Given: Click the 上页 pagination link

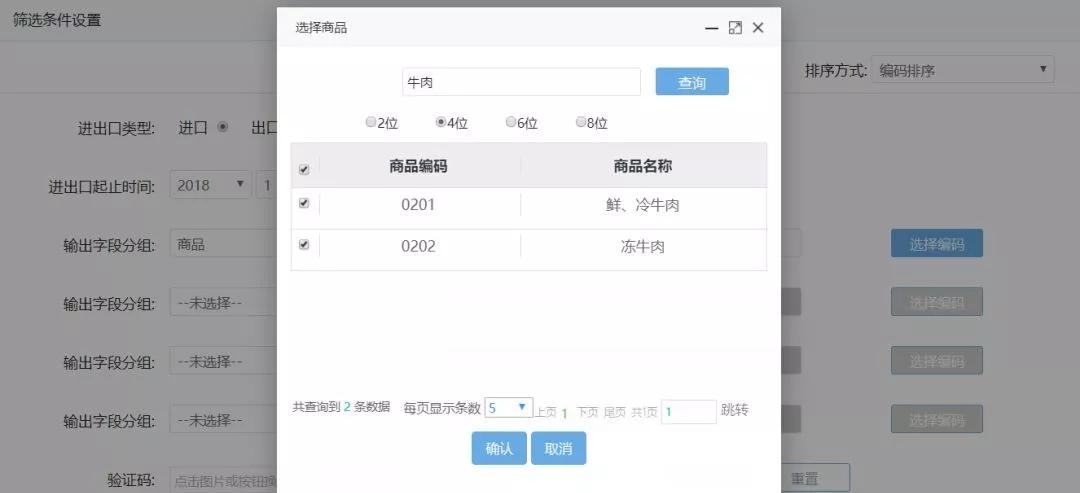Looking at the screenshot, I should pos(546,412).
